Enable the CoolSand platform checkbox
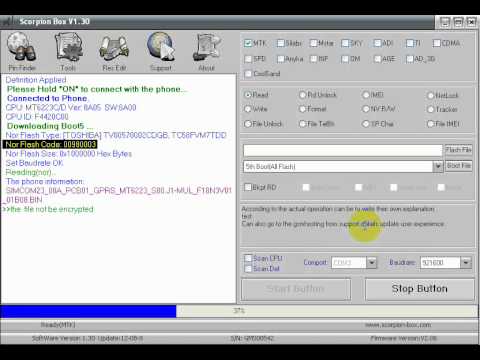 point(248,74)
